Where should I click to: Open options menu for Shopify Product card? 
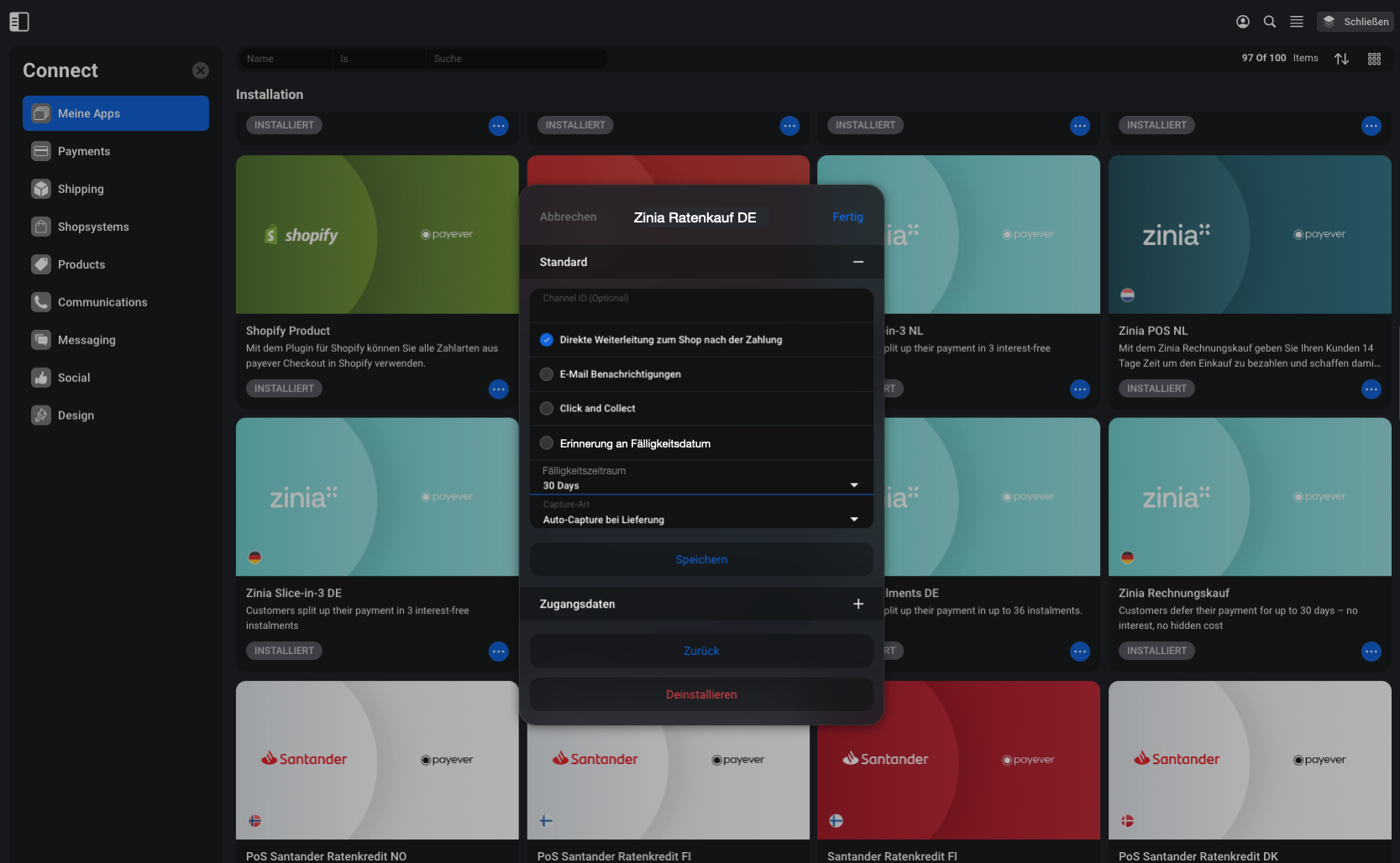point(499,389)
